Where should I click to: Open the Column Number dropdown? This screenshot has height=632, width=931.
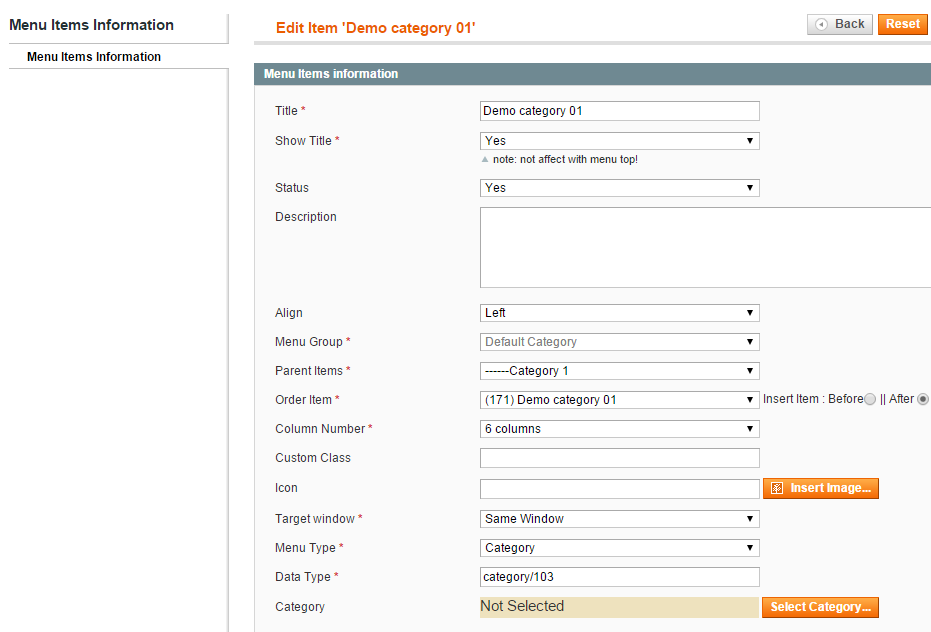619,429
